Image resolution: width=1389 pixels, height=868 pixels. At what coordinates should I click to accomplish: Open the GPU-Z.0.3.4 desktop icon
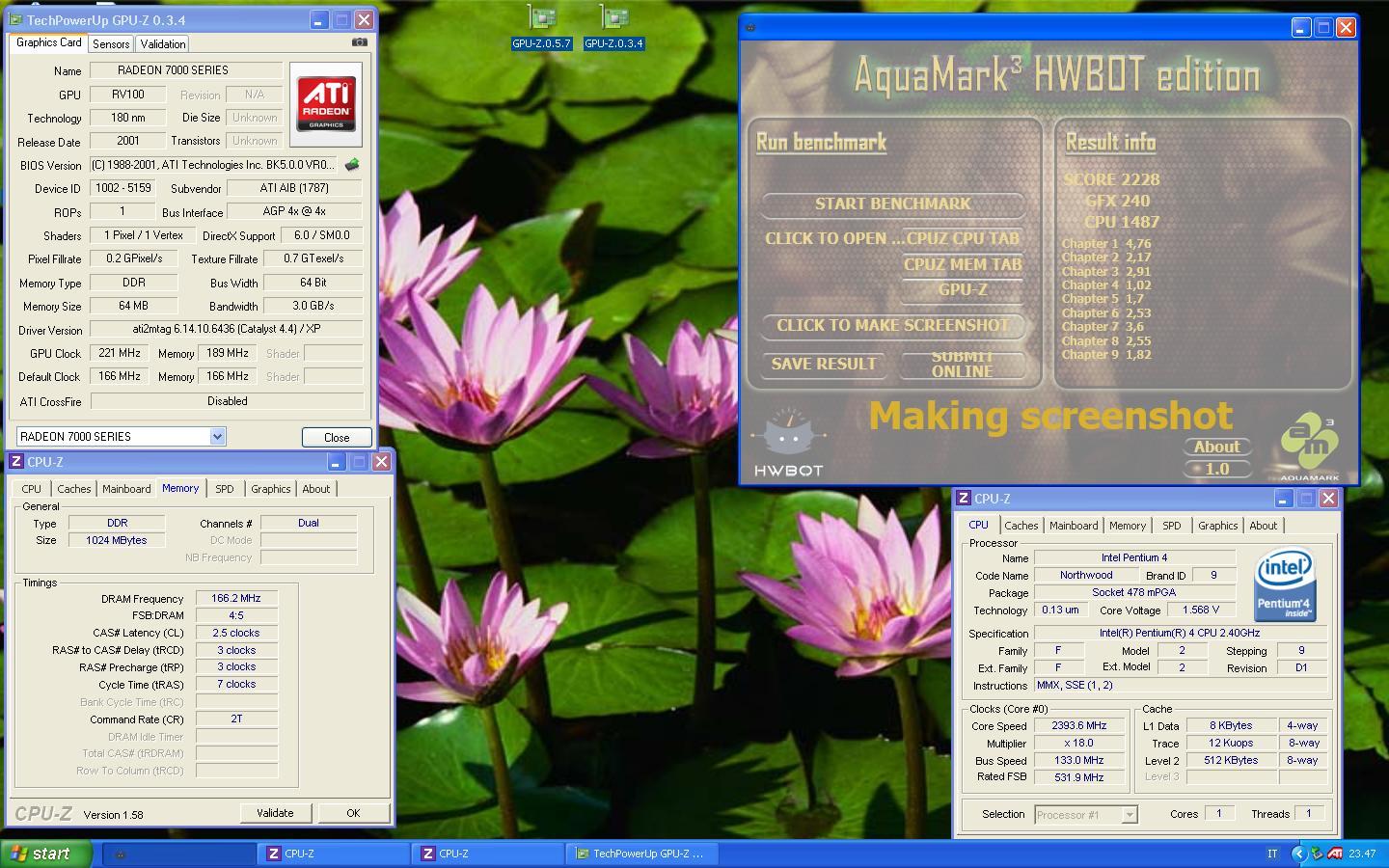(613, 28)
